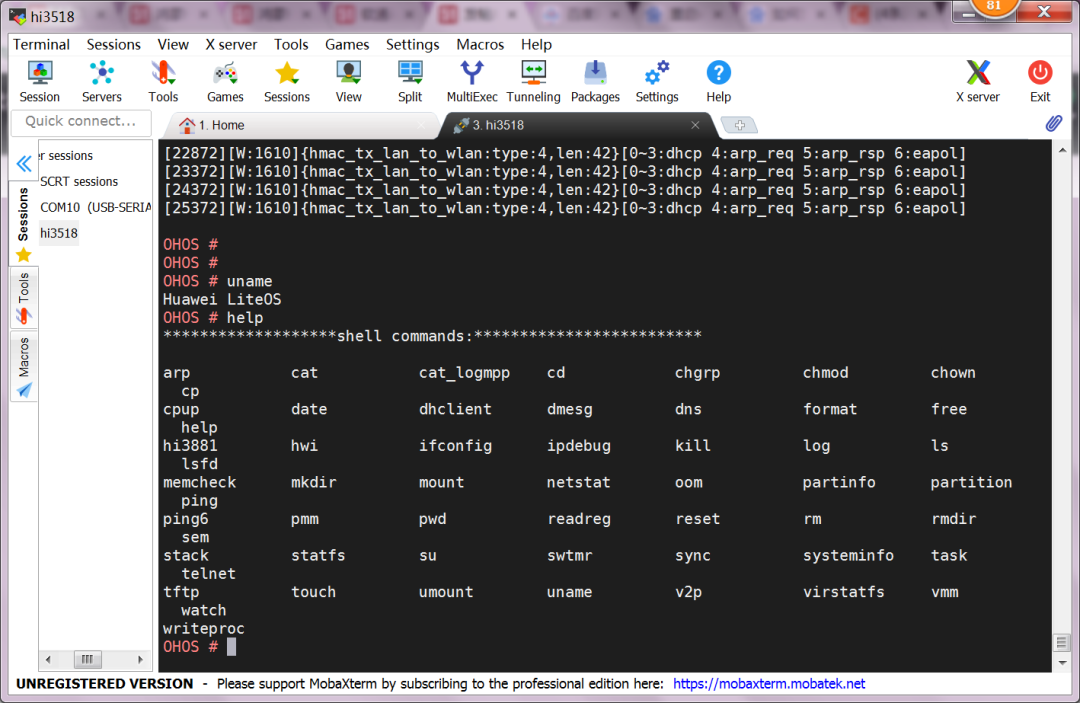Open the Sessions vertical sidebar tab
Screen dimensions: 1080x703
coord(23,224)
